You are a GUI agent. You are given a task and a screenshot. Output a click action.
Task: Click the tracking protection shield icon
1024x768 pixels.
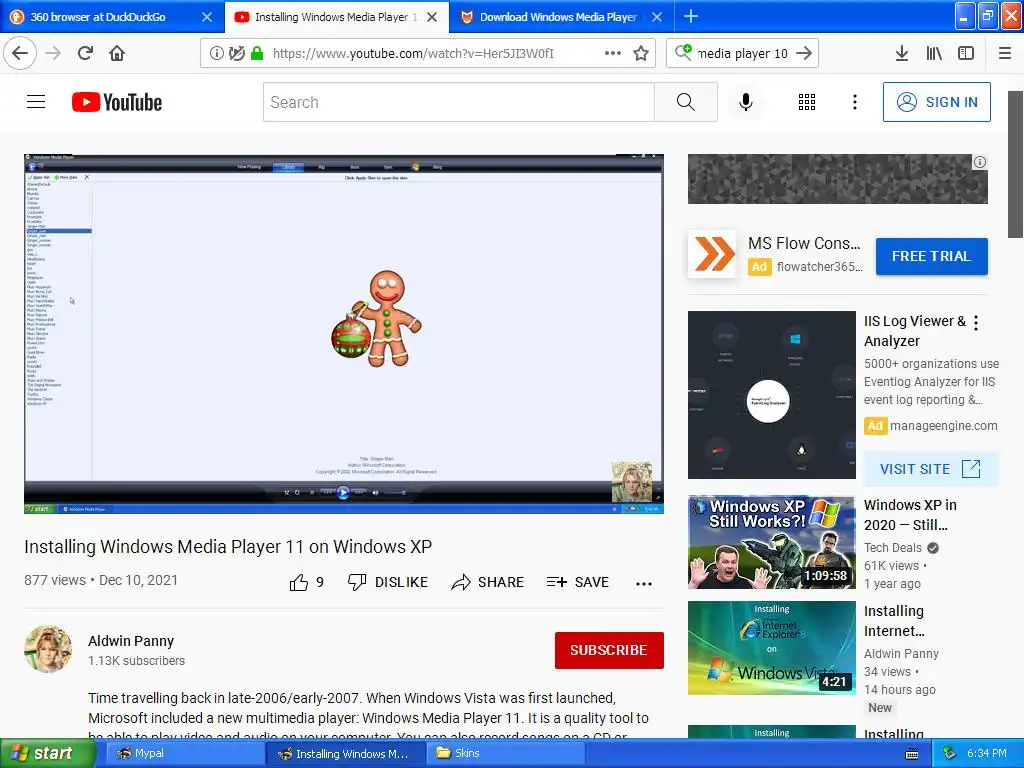click(236, 53)
